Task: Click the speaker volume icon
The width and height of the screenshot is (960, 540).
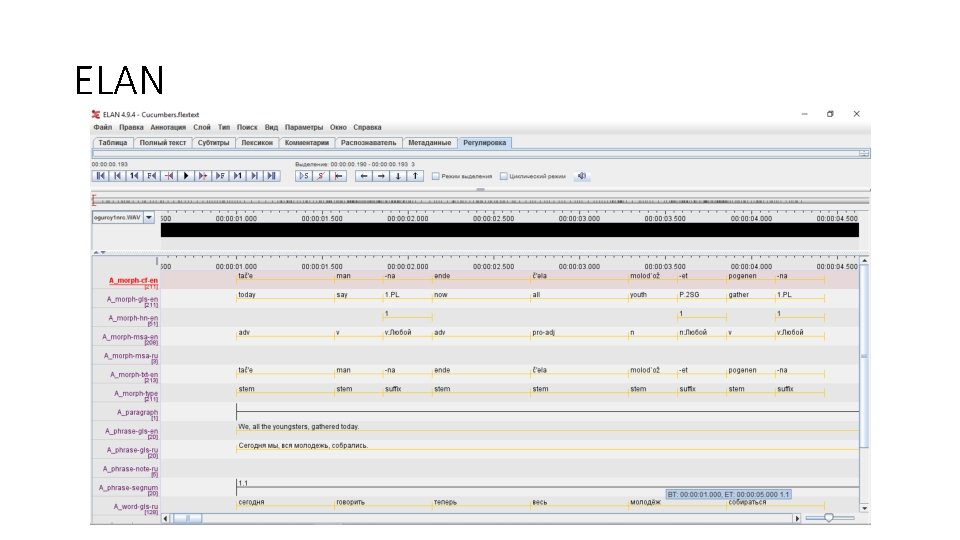Action: point(582,176)
